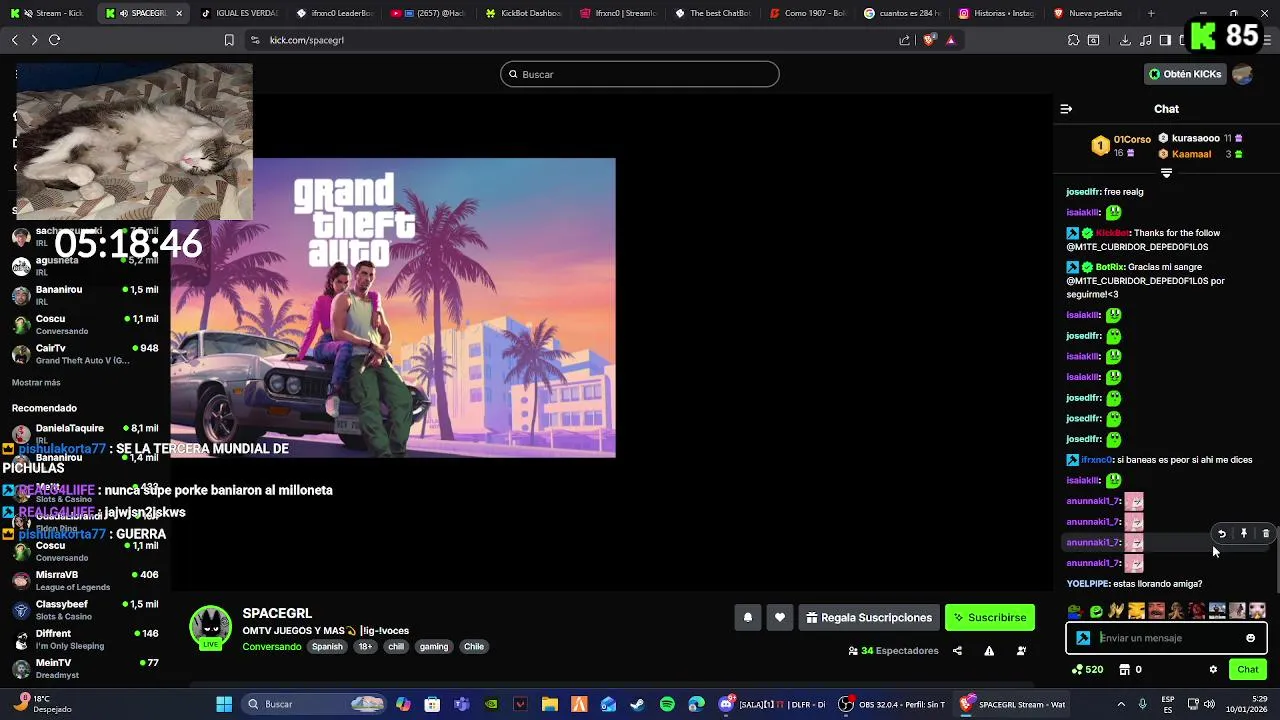Click the Brave Rewards triangle icon

(x=951, y=40)
